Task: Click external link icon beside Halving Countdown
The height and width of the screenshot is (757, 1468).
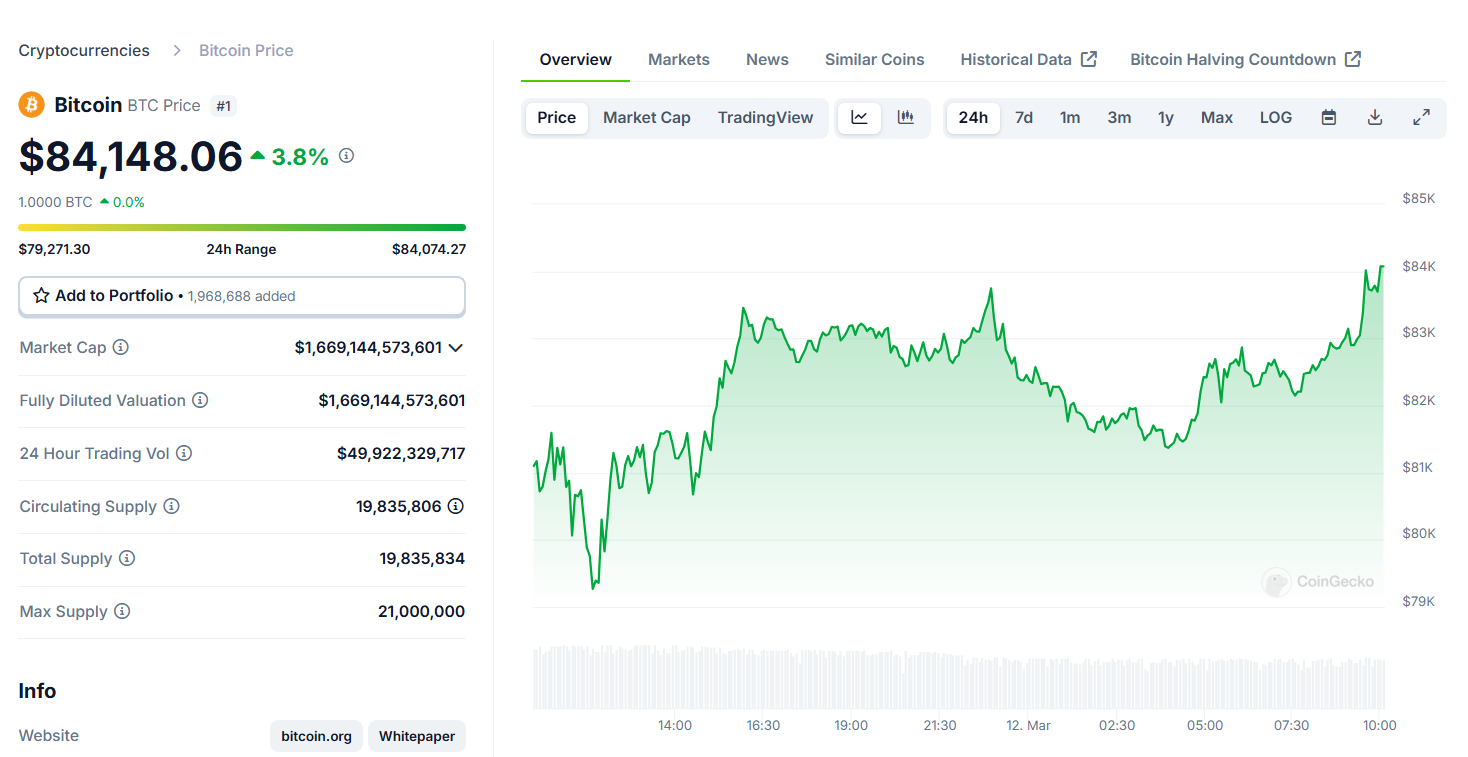Action: coord(1353,59)
